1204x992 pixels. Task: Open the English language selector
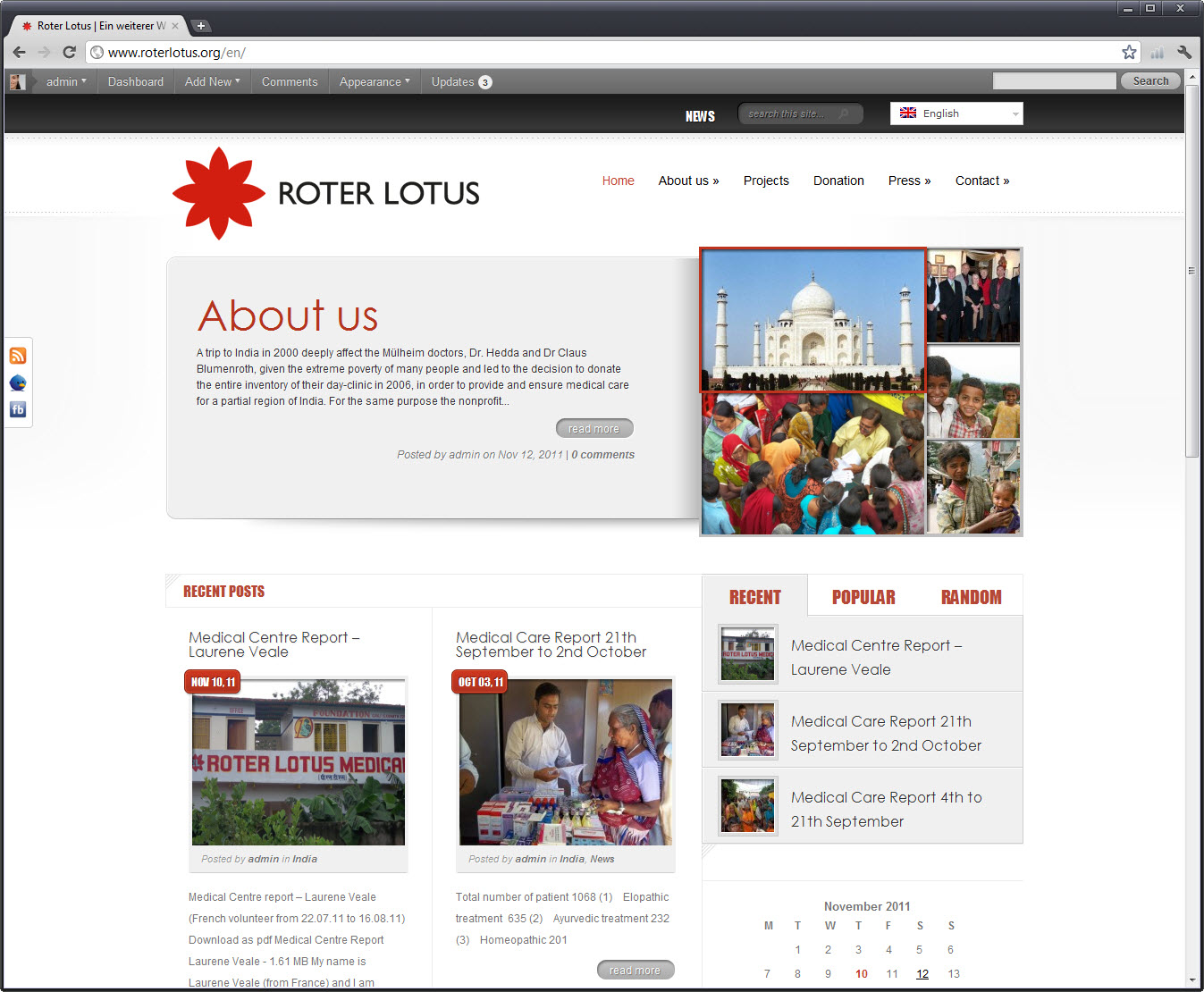pos(956,113)
